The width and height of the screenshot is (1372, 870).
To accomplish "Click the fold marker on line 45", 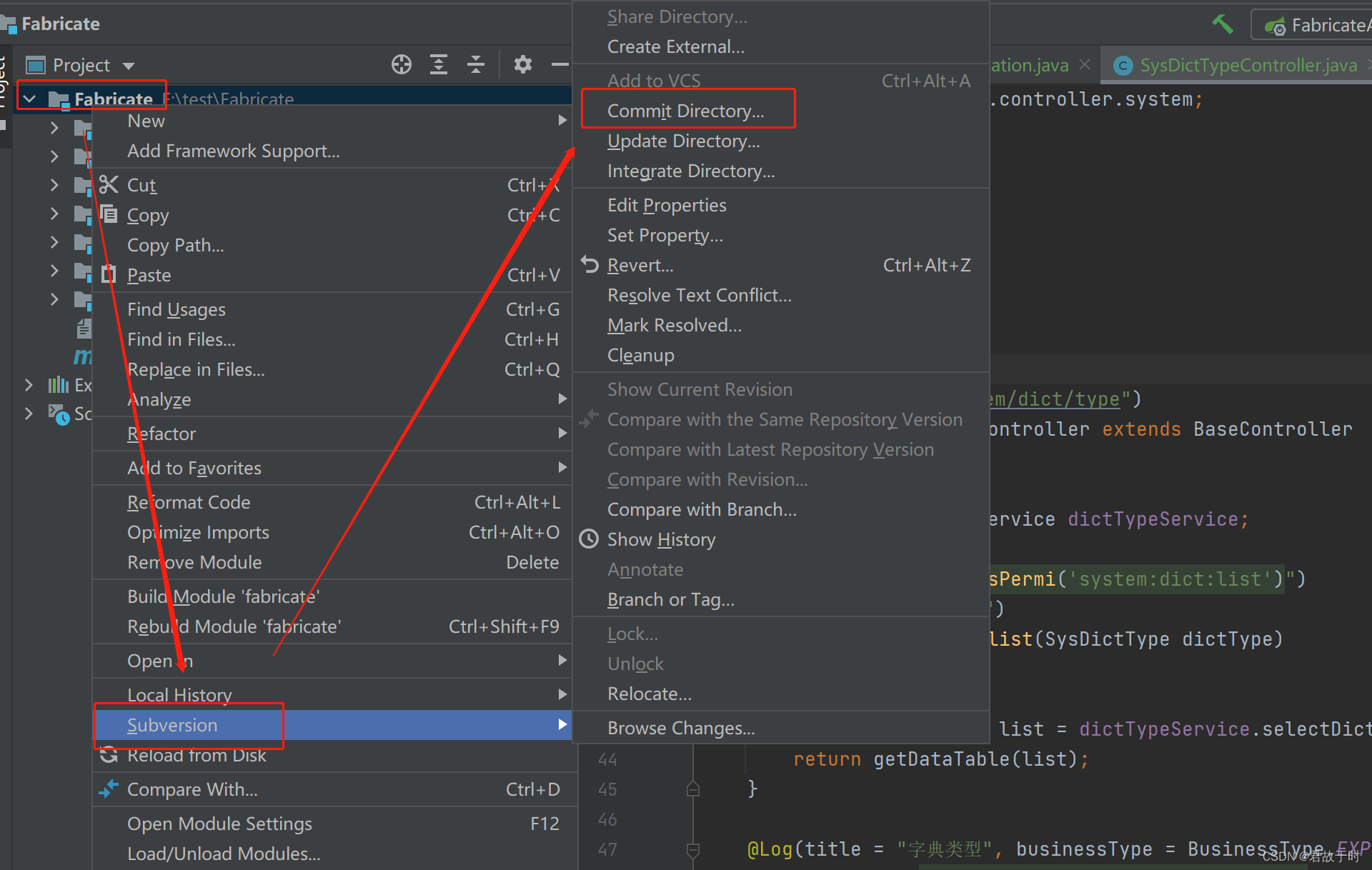I will coord(692,789).
